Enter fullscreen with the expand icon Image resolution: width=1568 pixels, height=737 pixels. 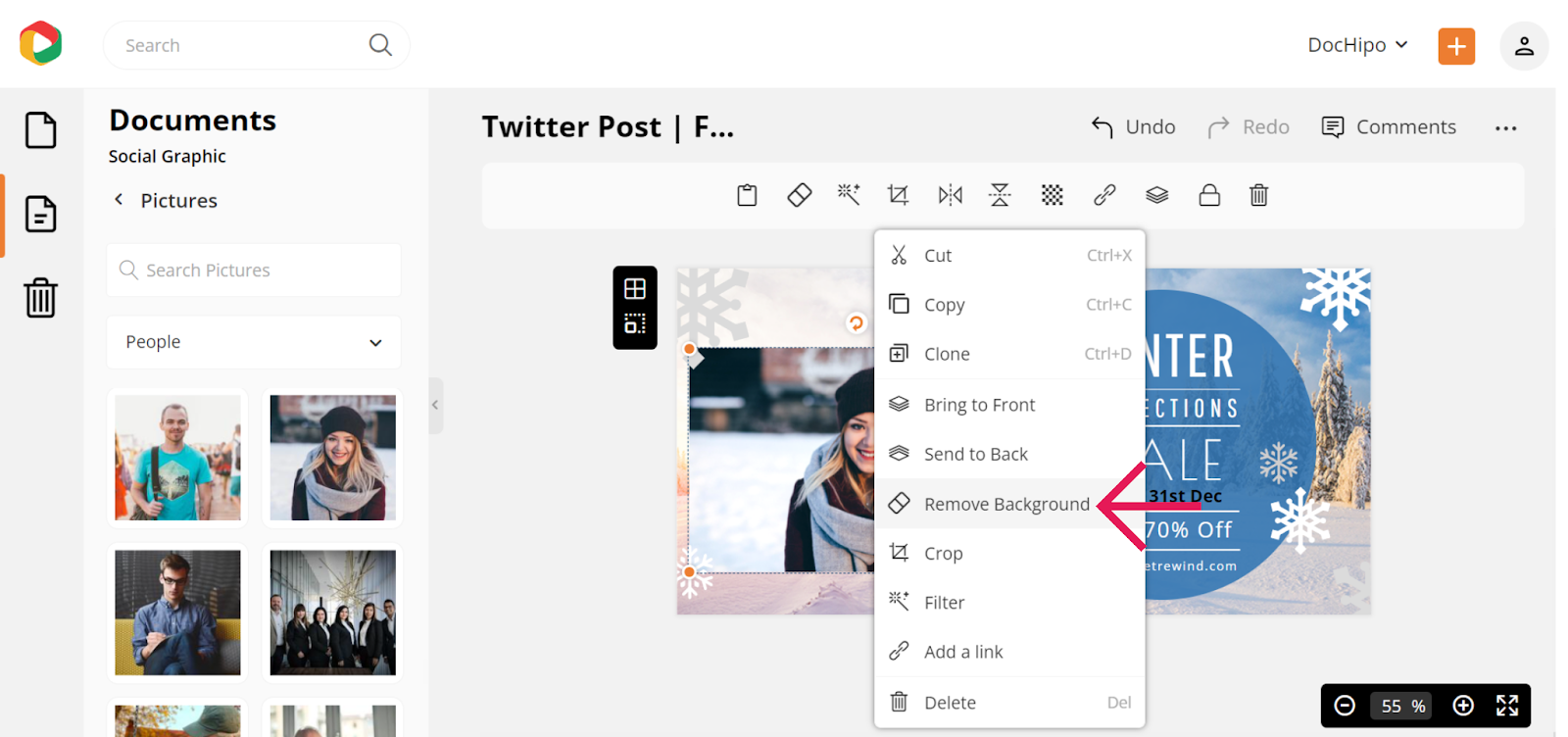(x=1507, y=706)
